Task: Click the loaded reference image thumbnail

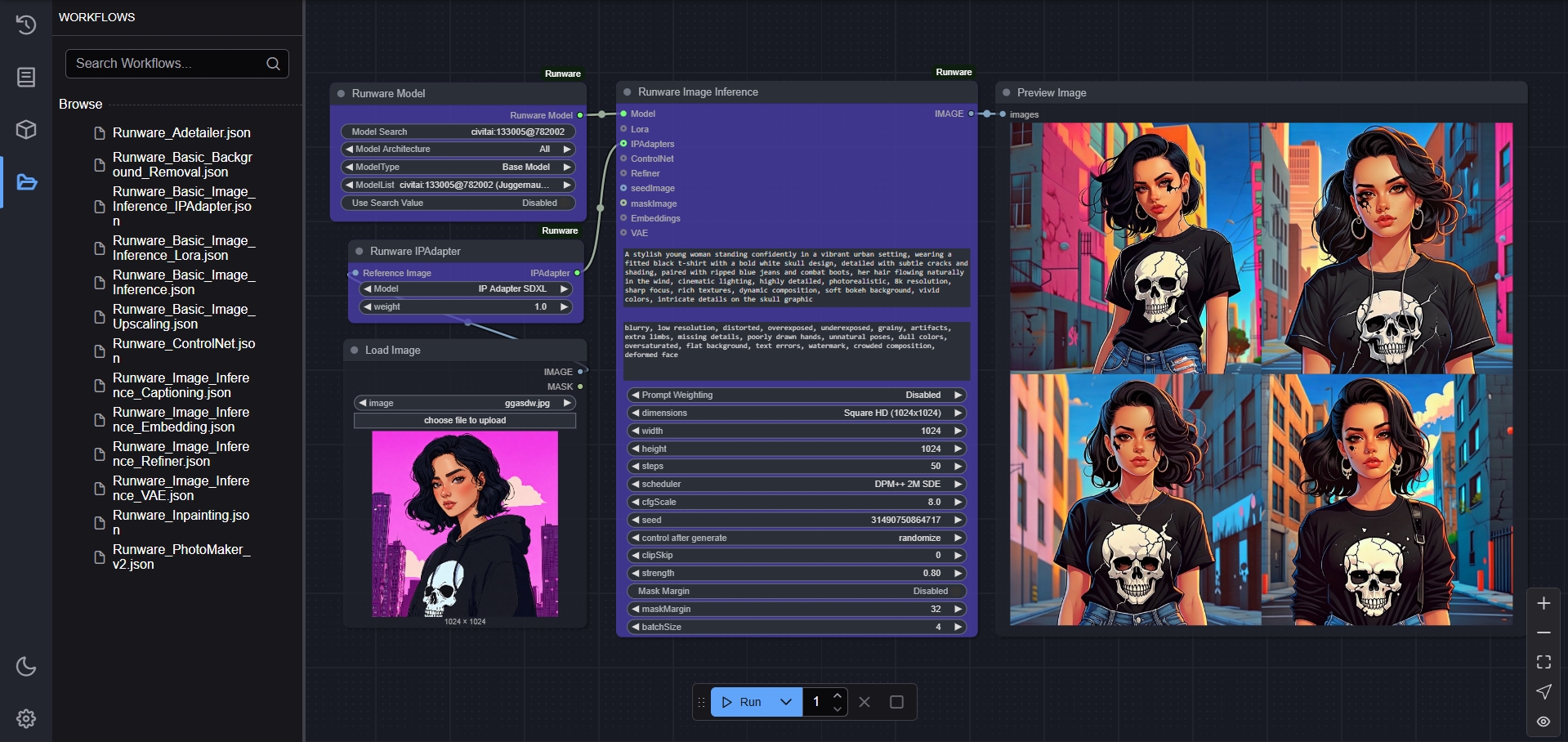Action: pos(465,524)
